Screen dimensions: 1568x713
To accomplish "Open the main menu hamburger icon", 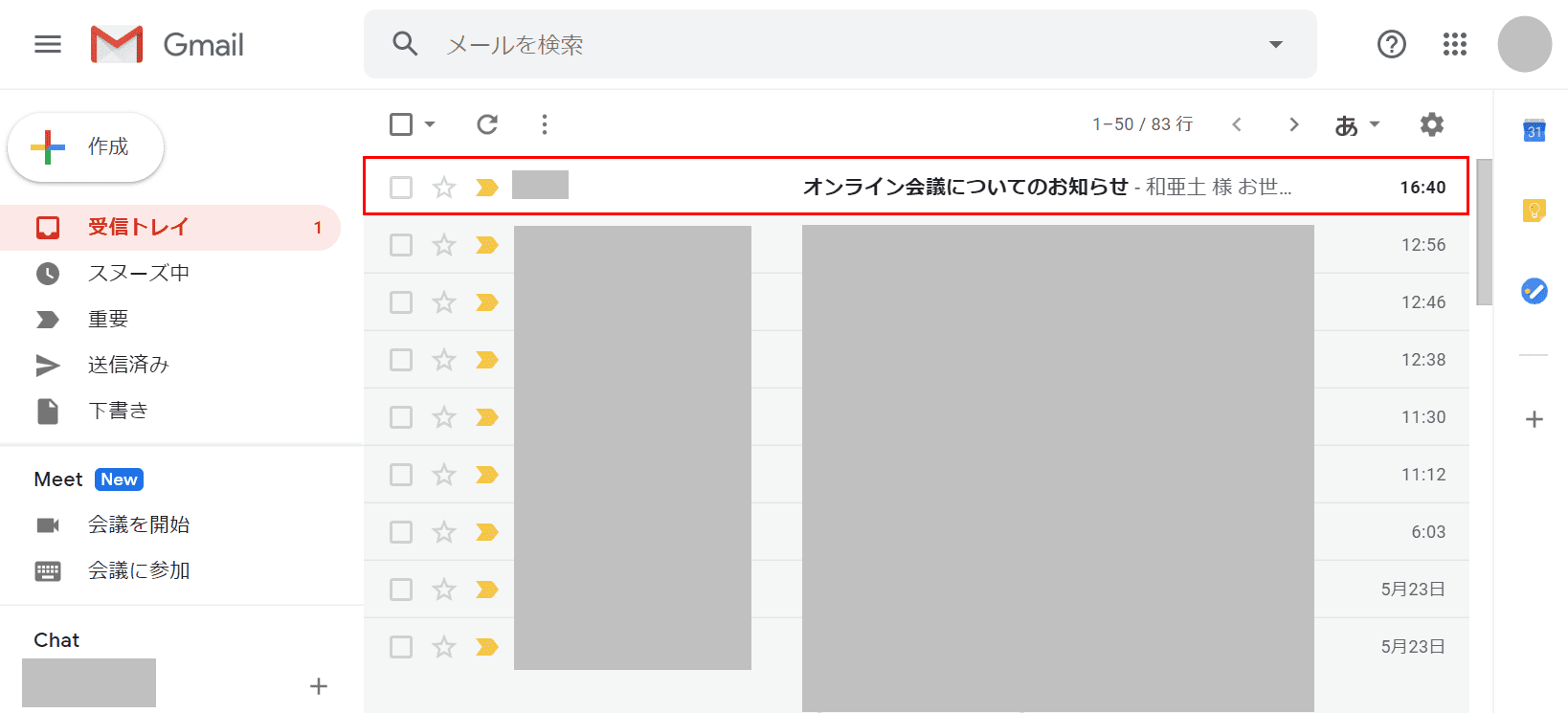I will coord(48,44).
